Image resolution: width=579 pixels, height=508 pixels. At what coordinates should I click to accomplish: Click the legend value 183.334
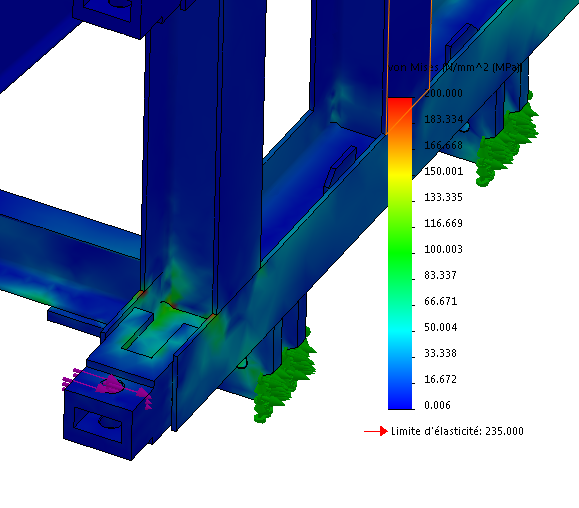pos(443,119)
